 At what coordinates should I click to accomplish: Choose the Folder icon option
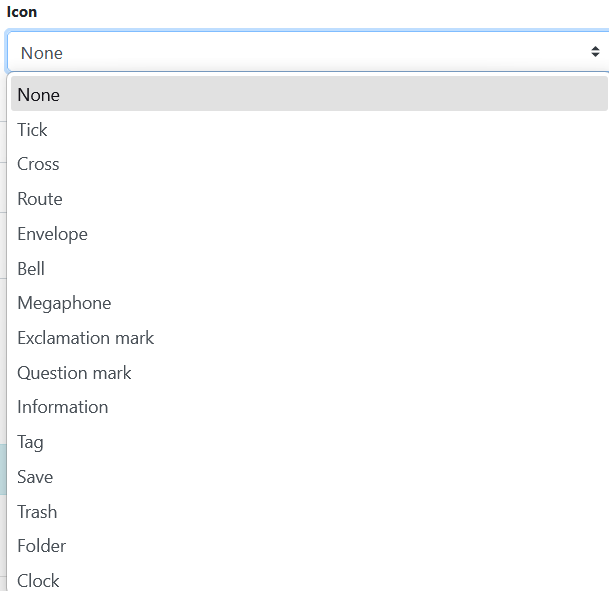42,546
